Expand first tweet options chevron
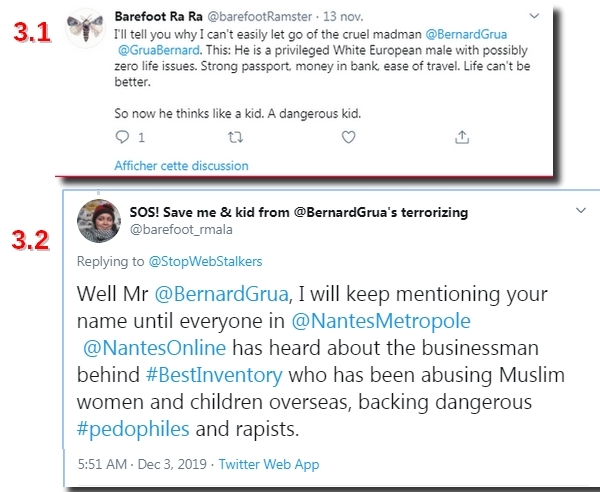 coord(533,16)
